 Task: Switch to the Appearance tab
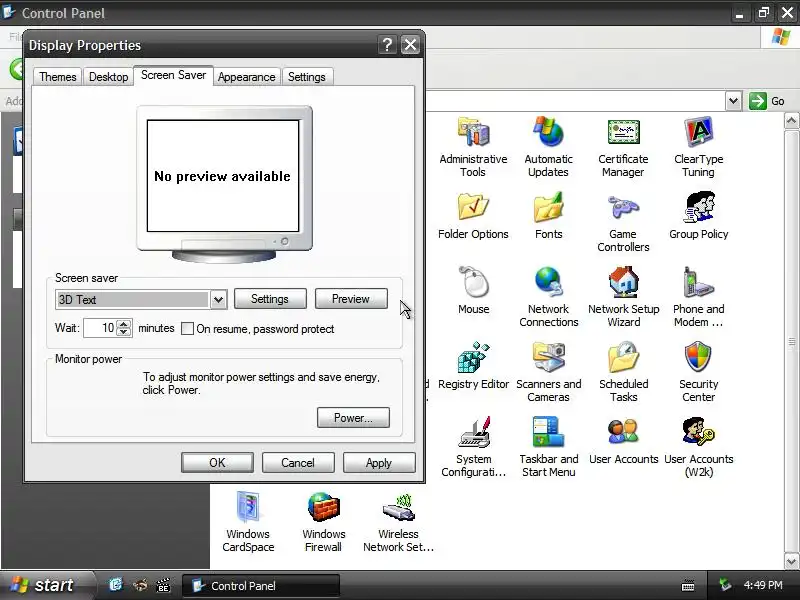tap(246, 77)
